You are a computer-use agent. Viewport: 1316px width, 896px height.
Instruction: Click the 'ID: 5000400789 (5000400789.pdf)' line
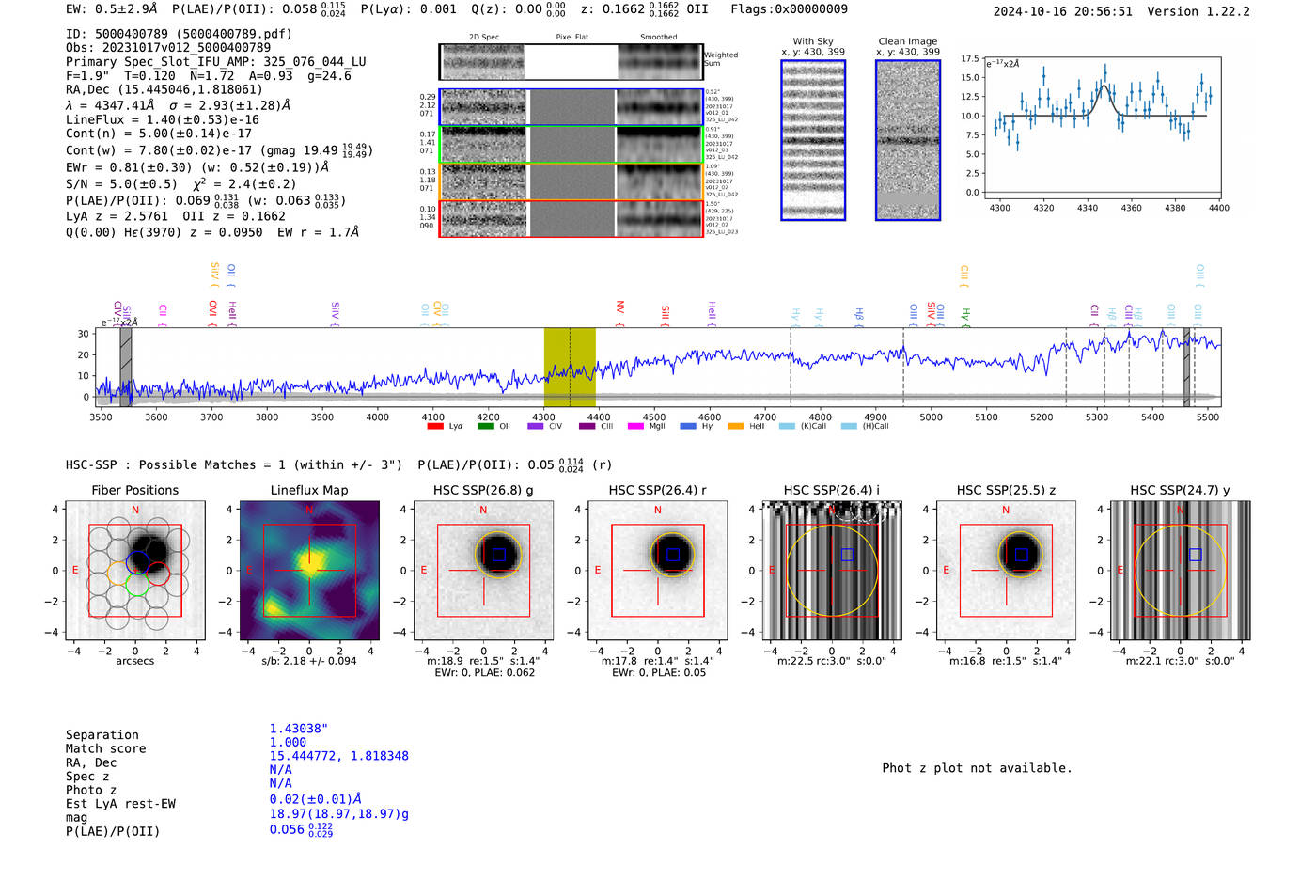coord(179,34)
